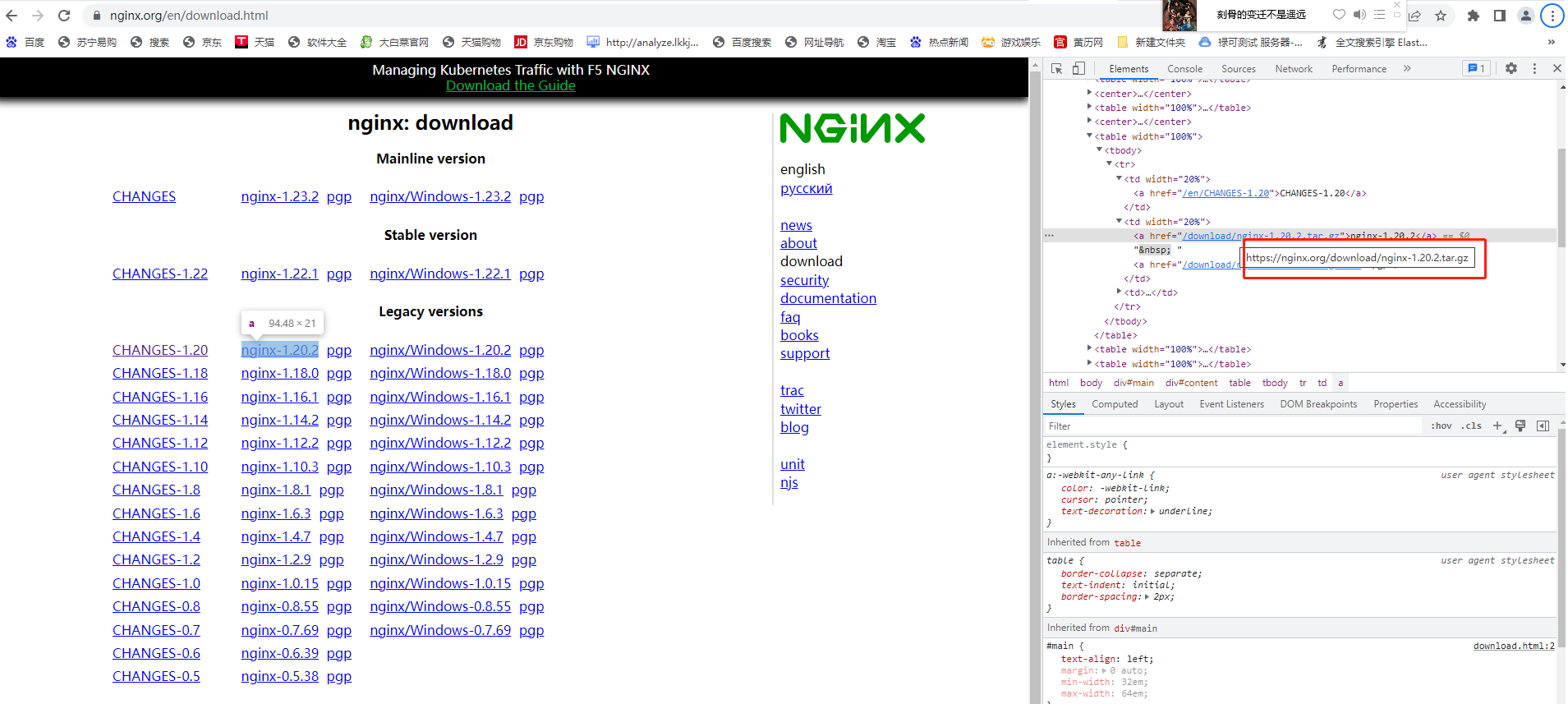Activate the DevTools inspect element picker

pos(1057,69)
